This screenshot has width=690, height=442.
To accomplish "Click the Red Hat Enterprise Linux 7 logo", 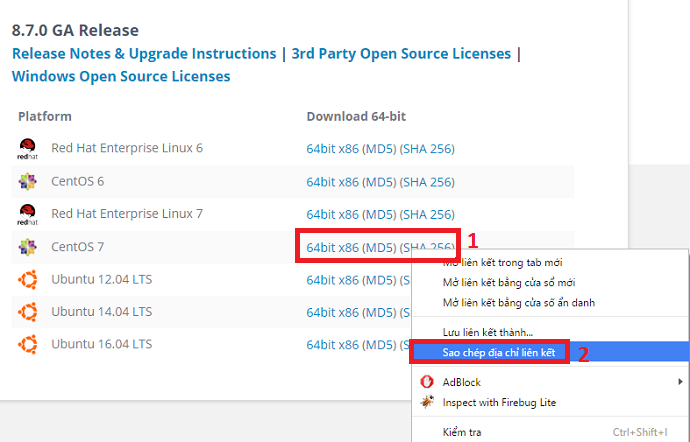I will pos(27,214).
